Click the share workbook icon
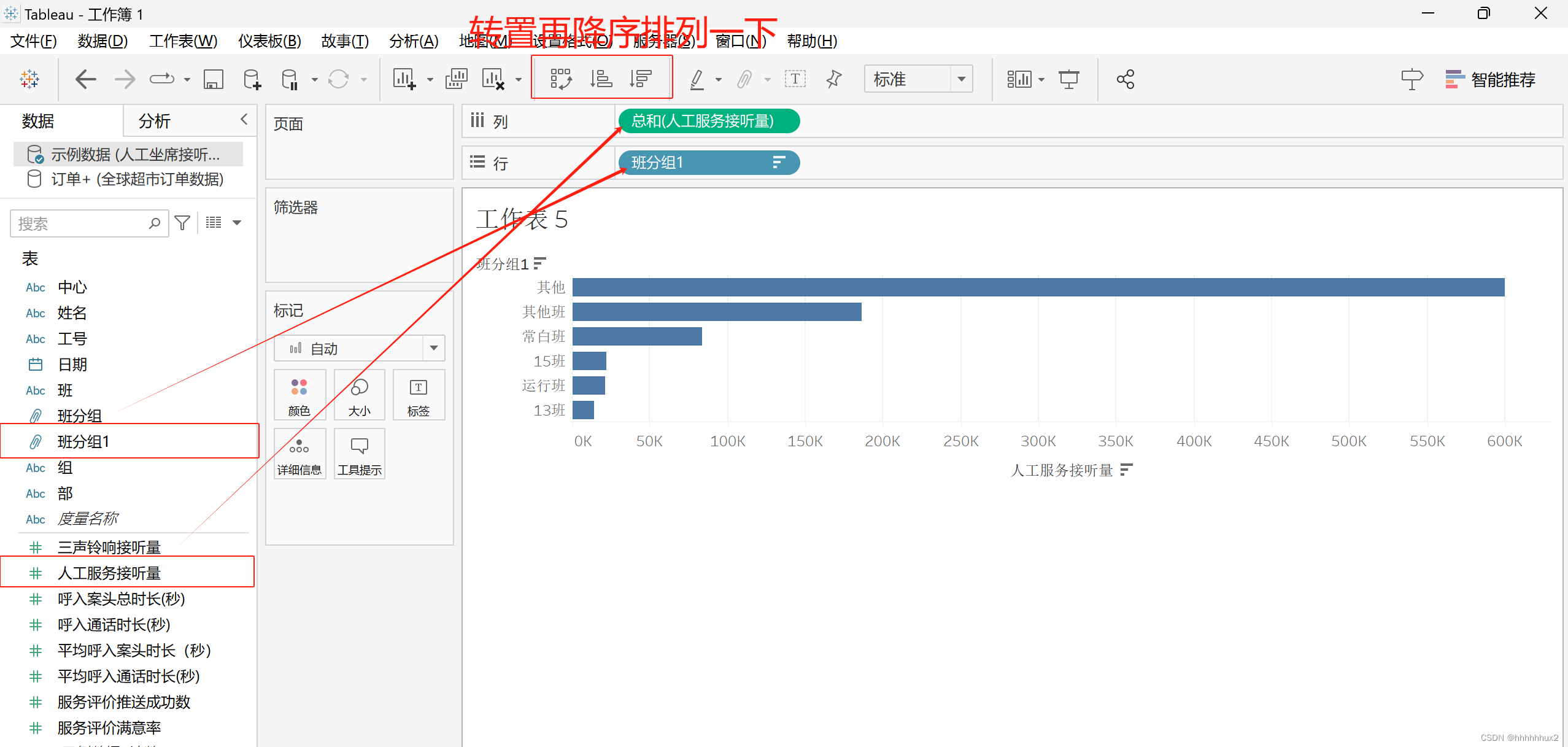1568x747 pixels. point(1125,79)
